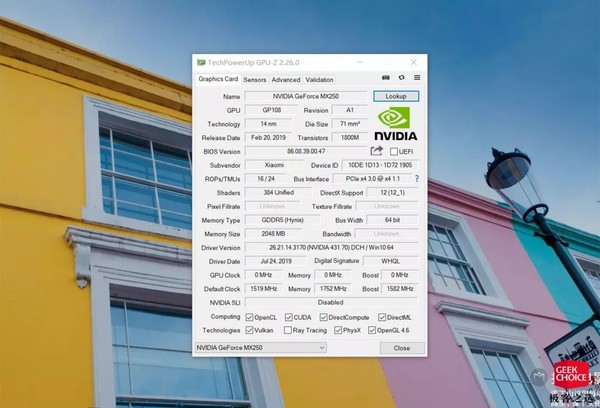Image resolution: width=600 pixels, height=408 pixels.
Task: Click the Memory Type field GDDR5 (Hynix)
Action: [282, 220]
